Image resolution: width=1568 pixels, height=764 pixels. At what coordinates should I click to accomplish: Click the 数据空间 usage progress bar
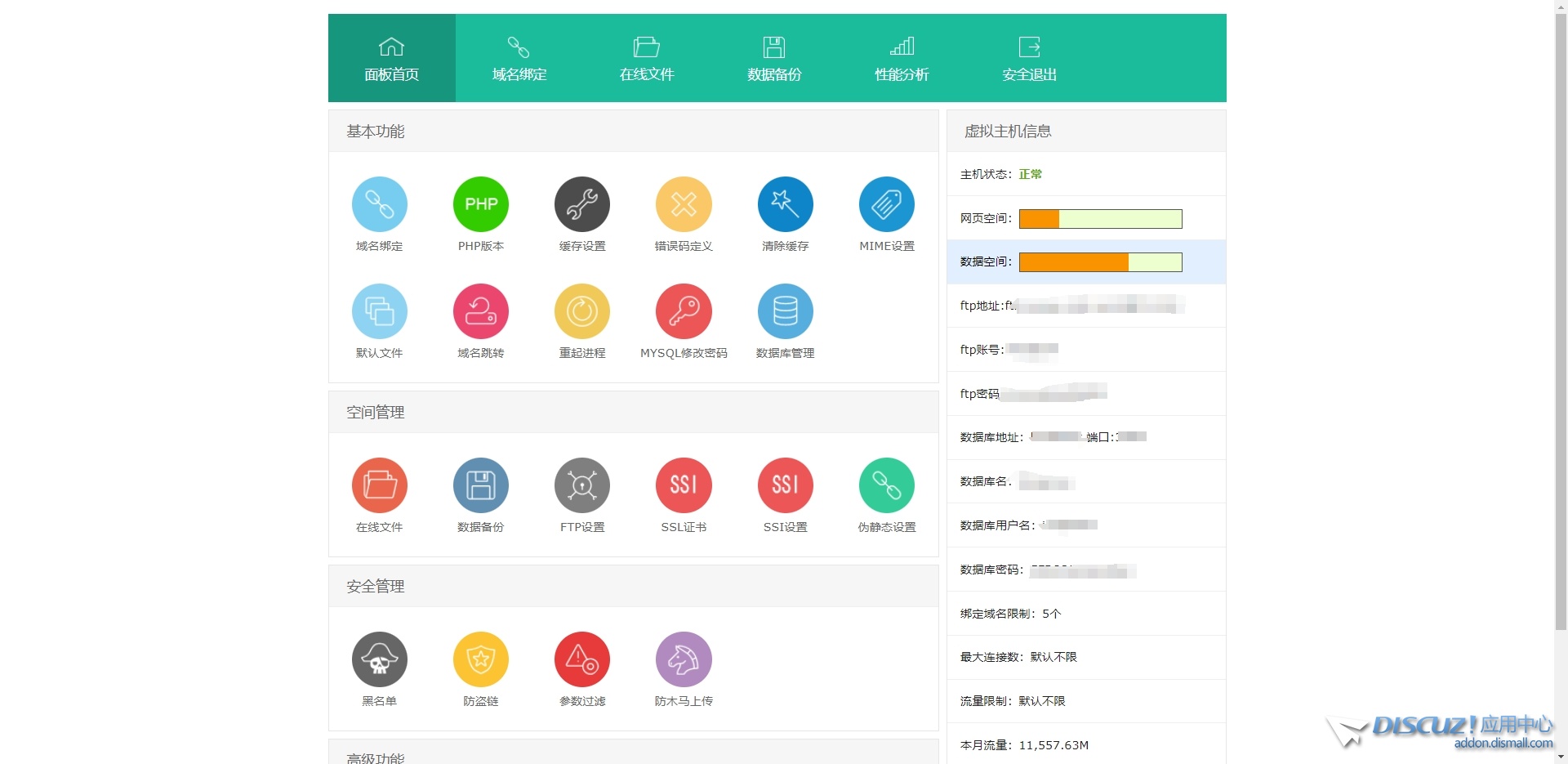tap(1100, 262)
